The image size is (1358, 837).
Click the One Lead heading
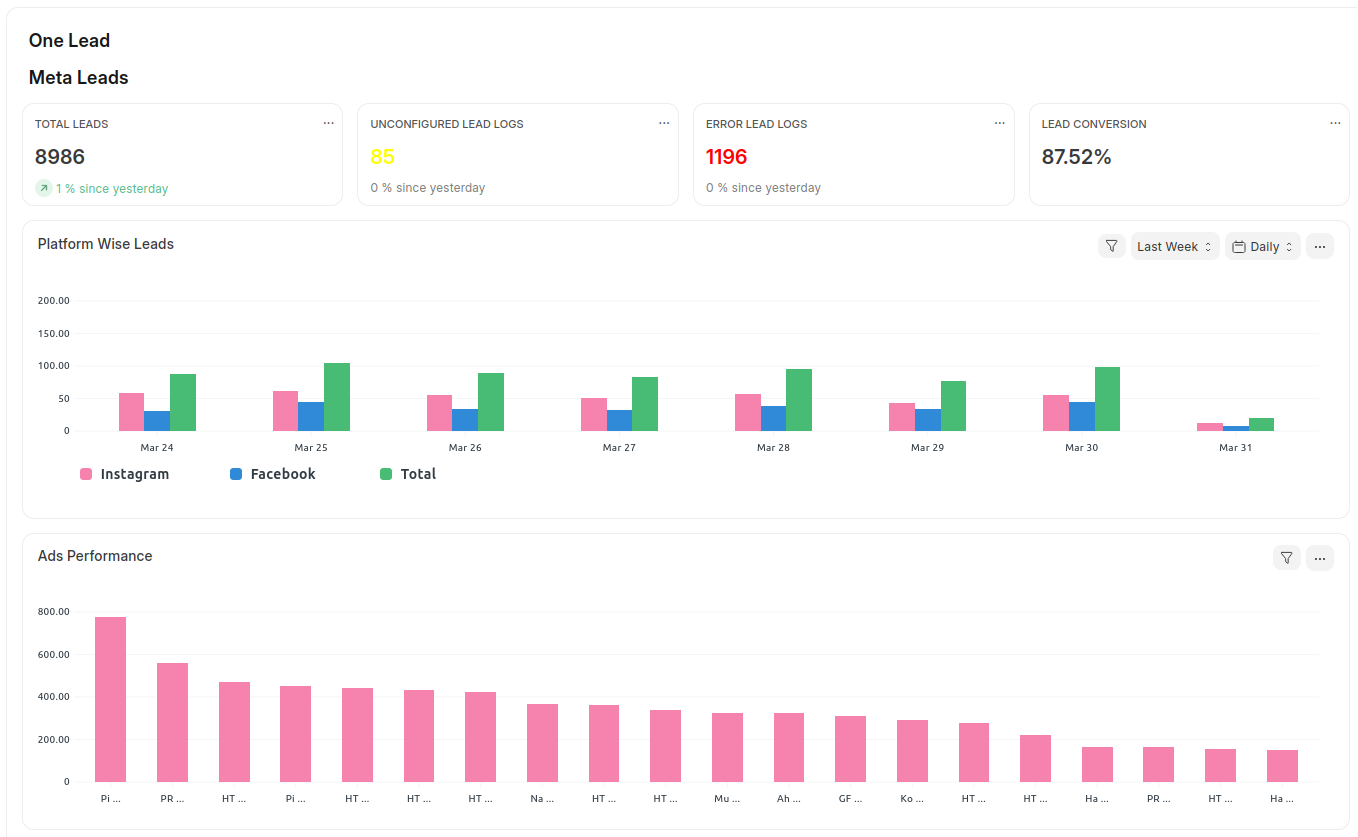click(69, 41)
